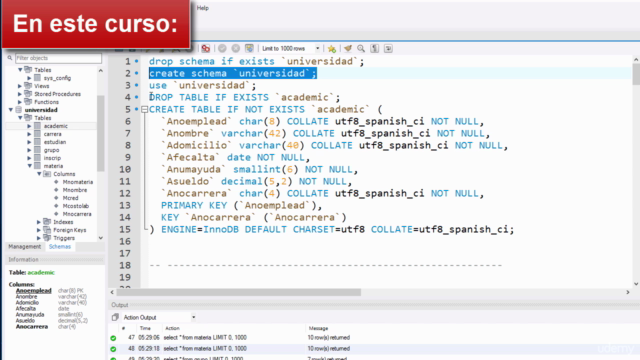Click the Mnomateria column diamond icon
The image size is (640, 360).
(x=56, y=182)
